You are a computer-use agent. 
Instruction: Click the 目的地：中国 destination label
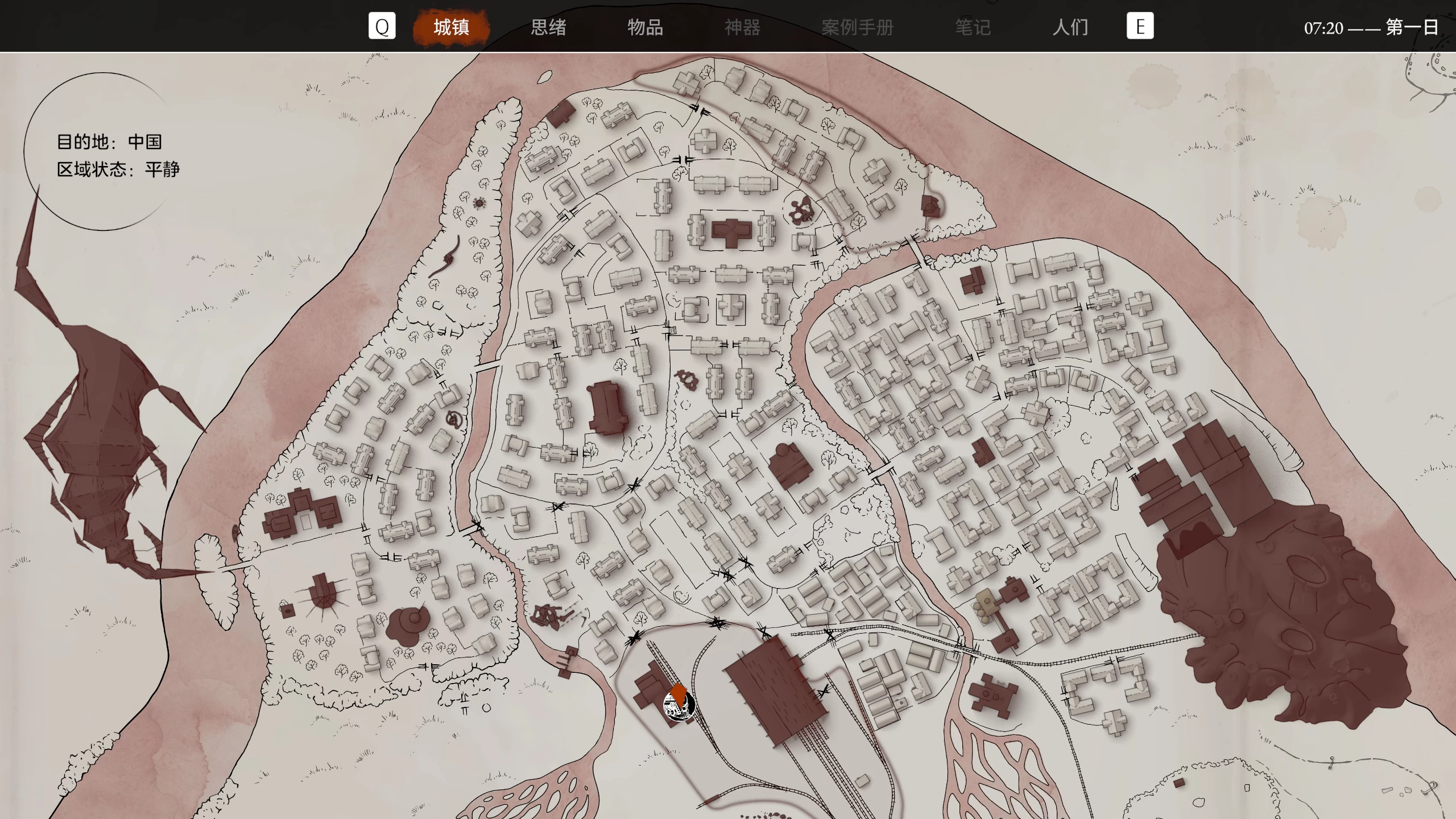tap(109, 142)
